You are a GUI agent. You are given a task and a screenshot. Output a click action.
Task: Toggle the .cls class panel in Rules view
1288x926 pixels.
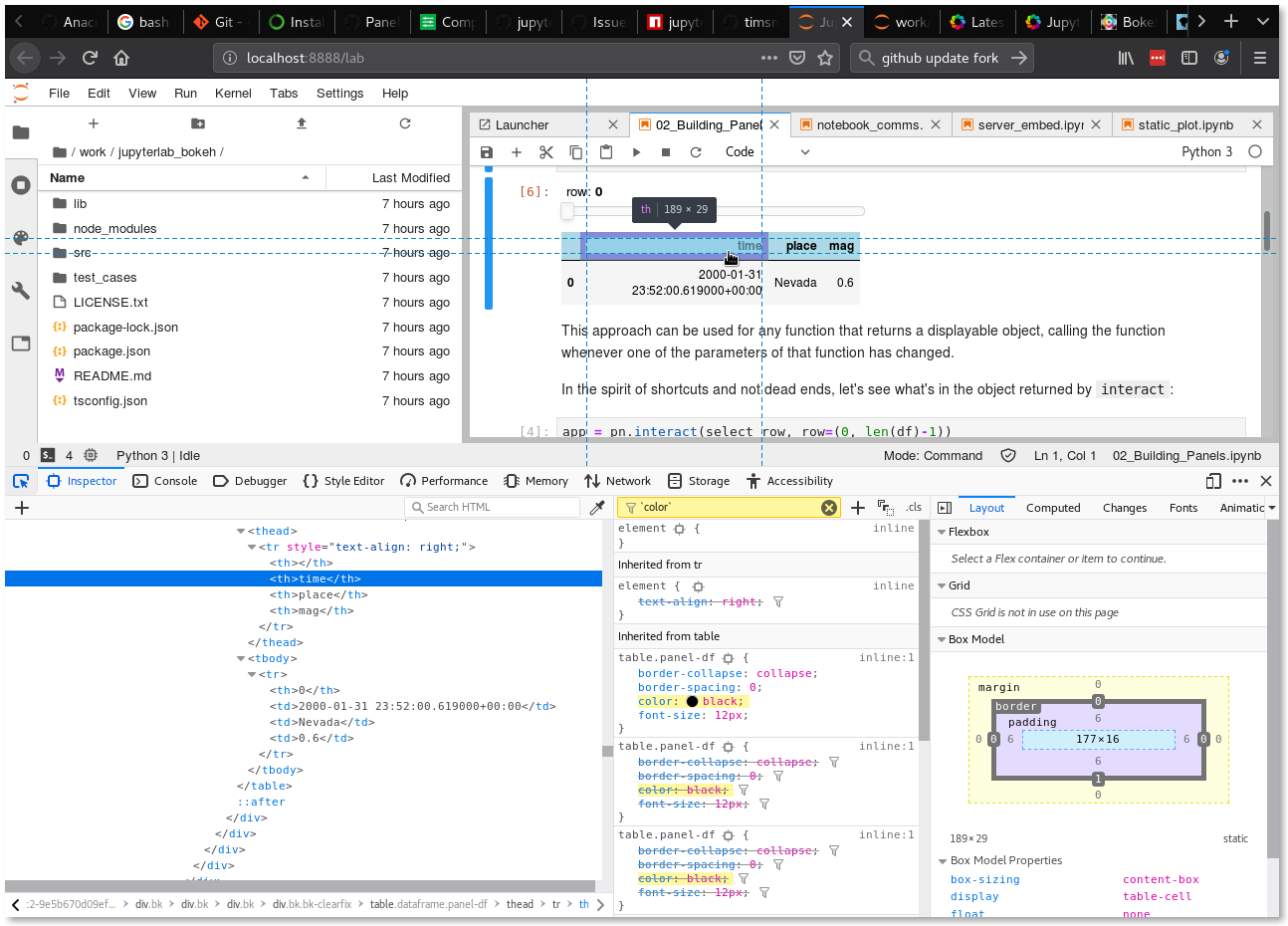(914, 507)
